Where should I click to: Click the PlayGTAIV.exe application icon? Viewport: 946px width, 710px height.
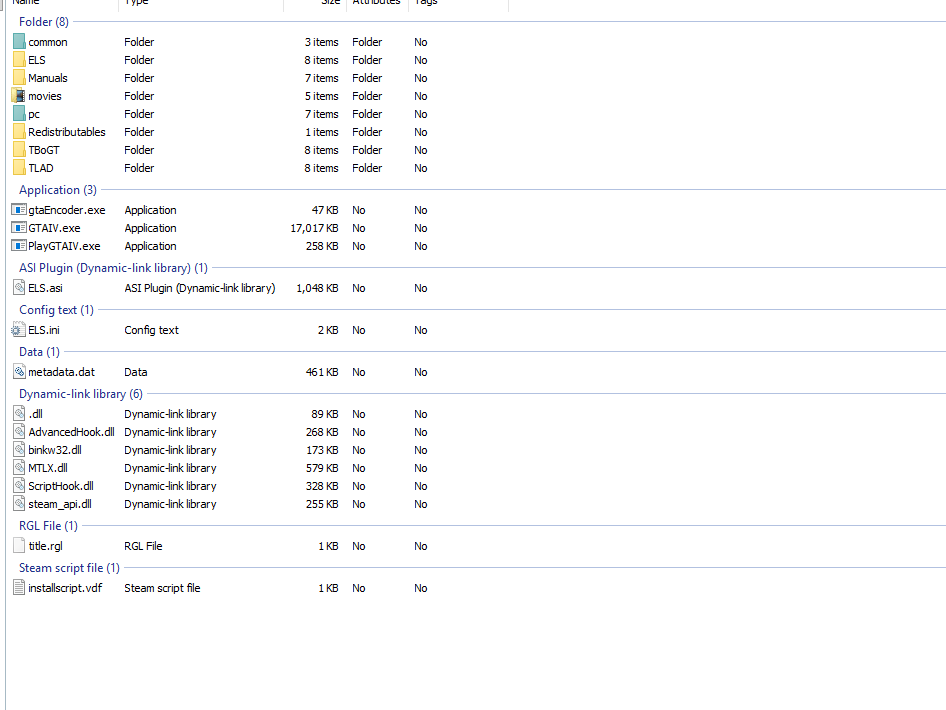[19, 246]
